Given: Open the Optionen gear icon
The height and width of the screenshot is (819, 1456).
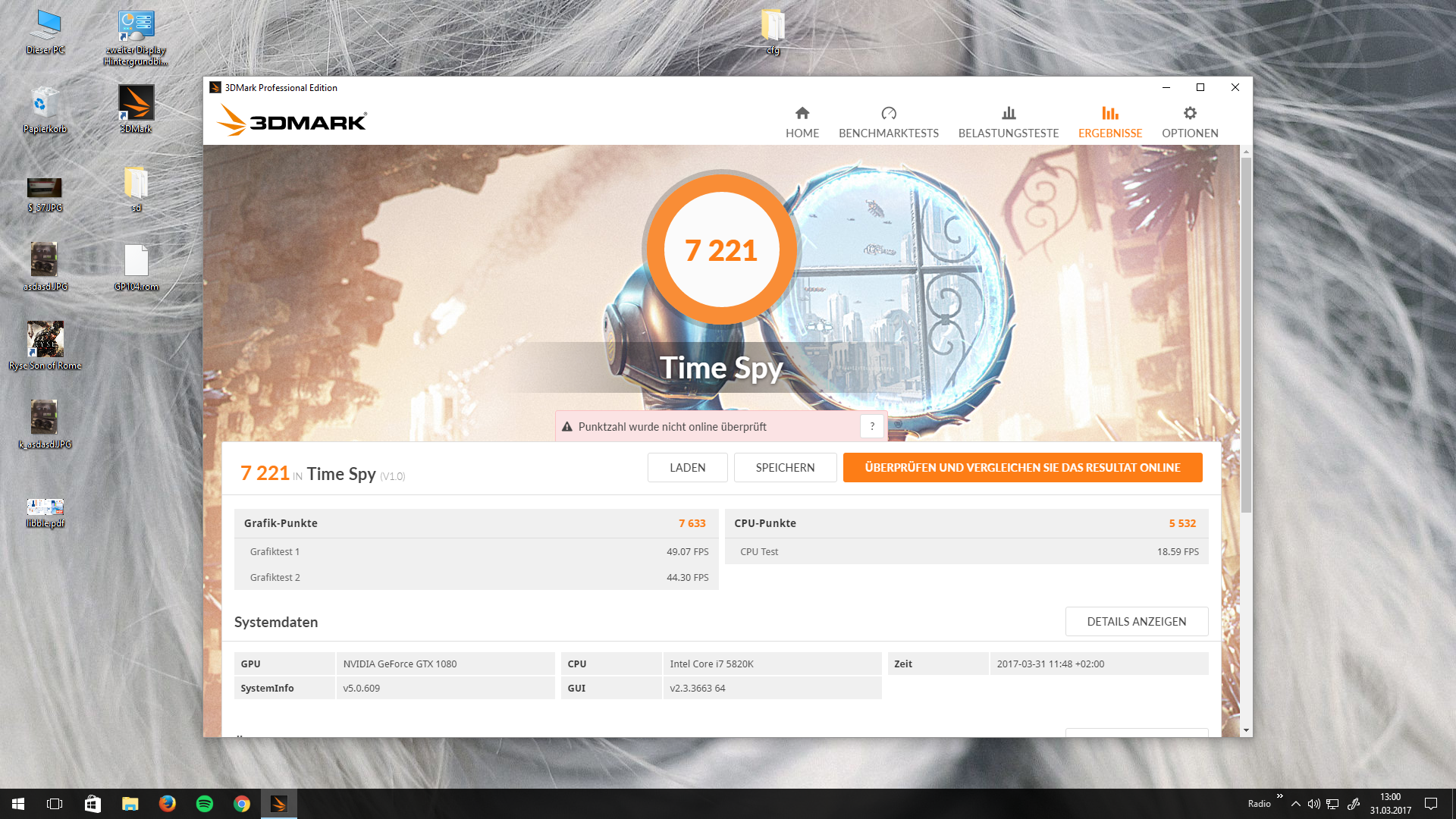Looking at the screenshot, I should point(1189,114).
